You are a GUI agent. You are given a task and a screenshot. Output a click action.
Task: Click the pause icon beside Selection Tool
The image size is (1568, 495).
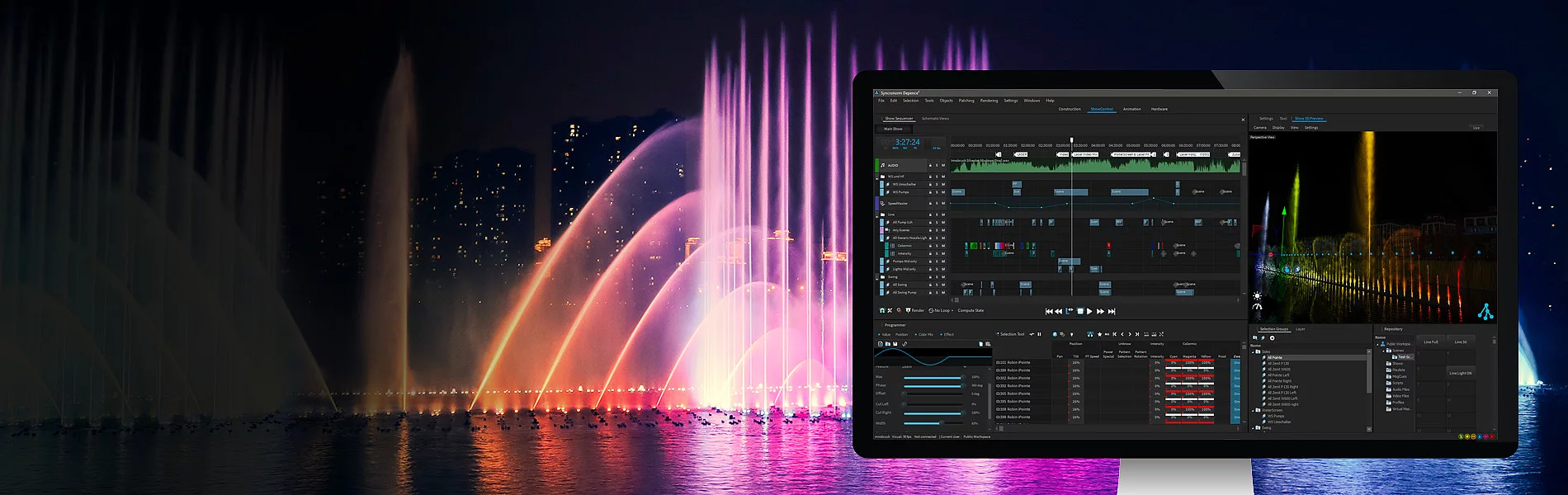pos(1039,334)
